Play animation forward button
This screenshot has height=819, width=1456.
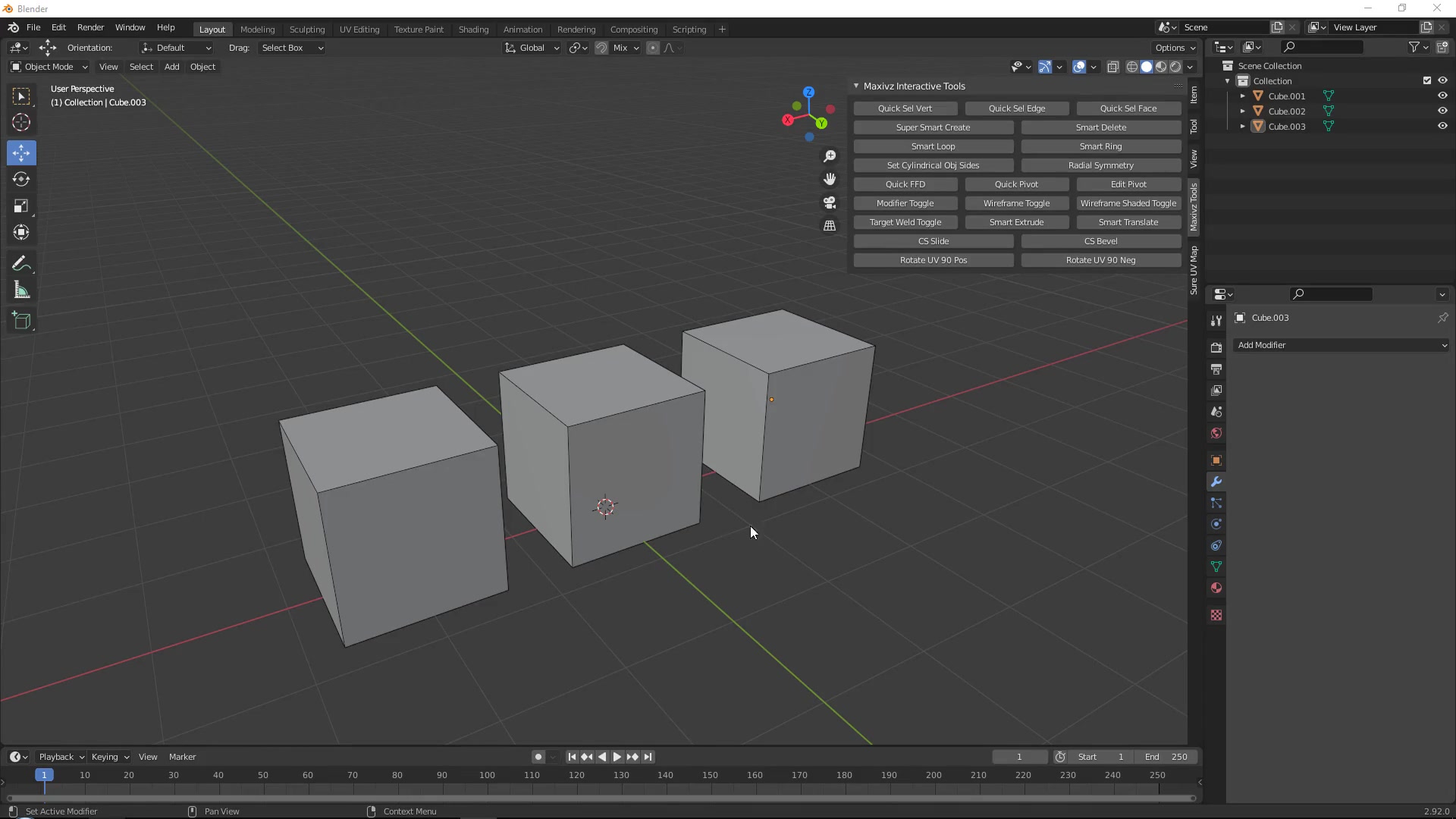point(617,758)
